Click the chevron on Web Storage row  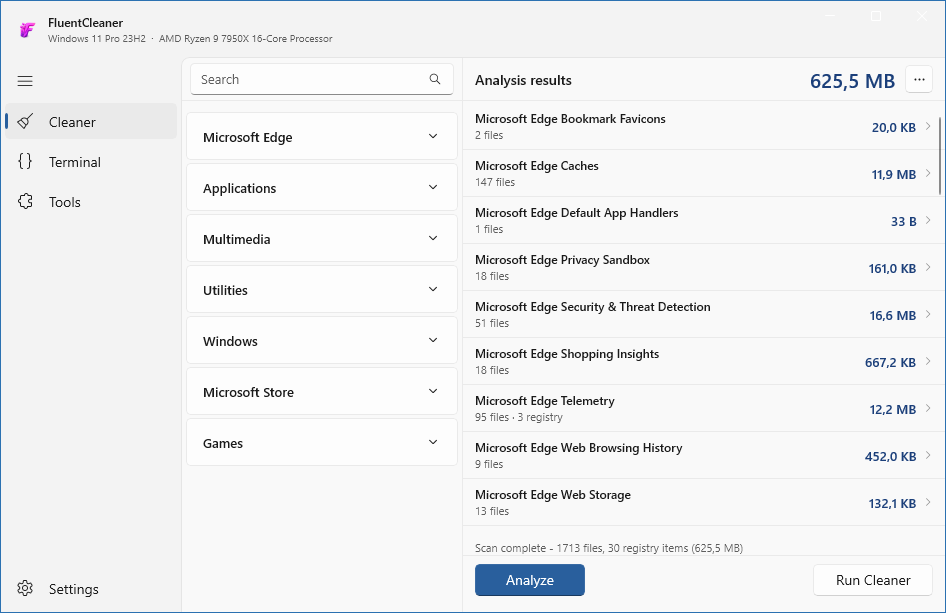point(928,503)
